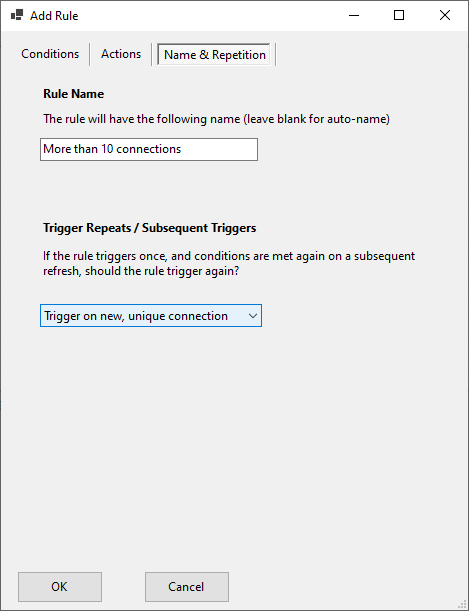Select the Name & Repetition tab
Screen dimensions: 469x611
coord(215,55)
